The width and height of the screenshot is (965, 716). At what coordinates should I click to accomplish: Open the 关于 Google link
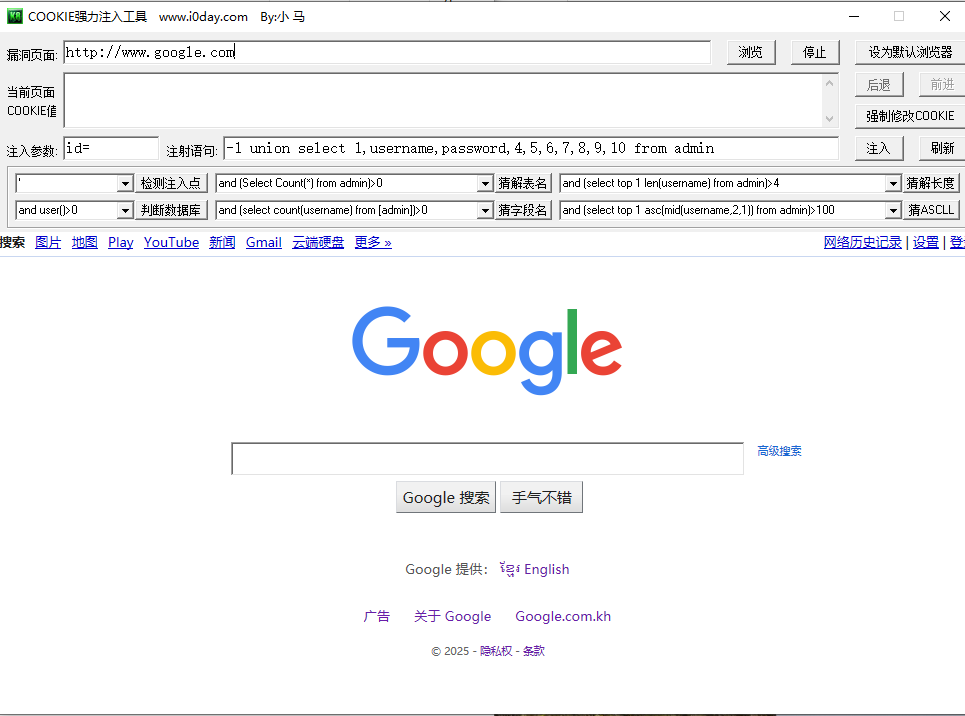click(x=452, y=616)
